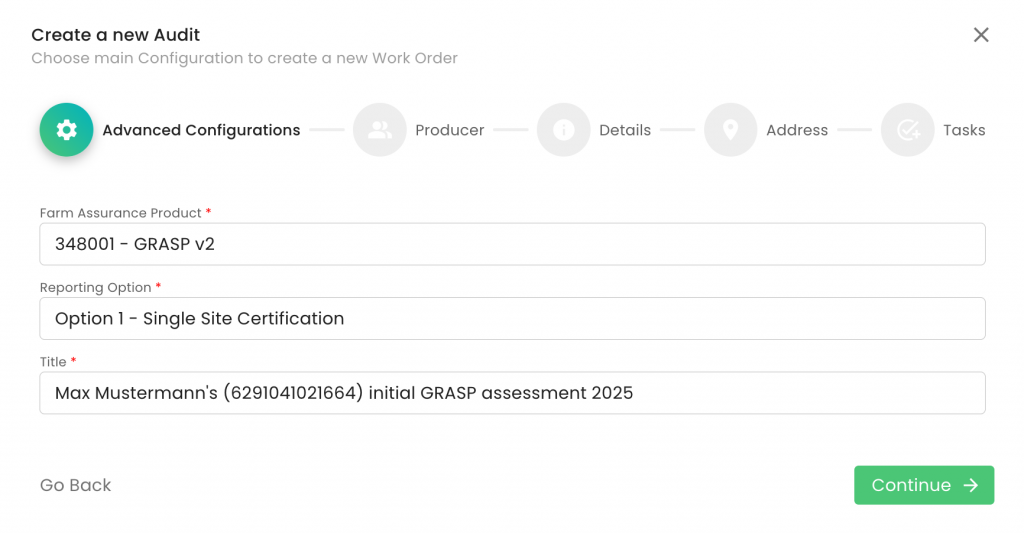Select the Tasks step label

tap(964, 130)
